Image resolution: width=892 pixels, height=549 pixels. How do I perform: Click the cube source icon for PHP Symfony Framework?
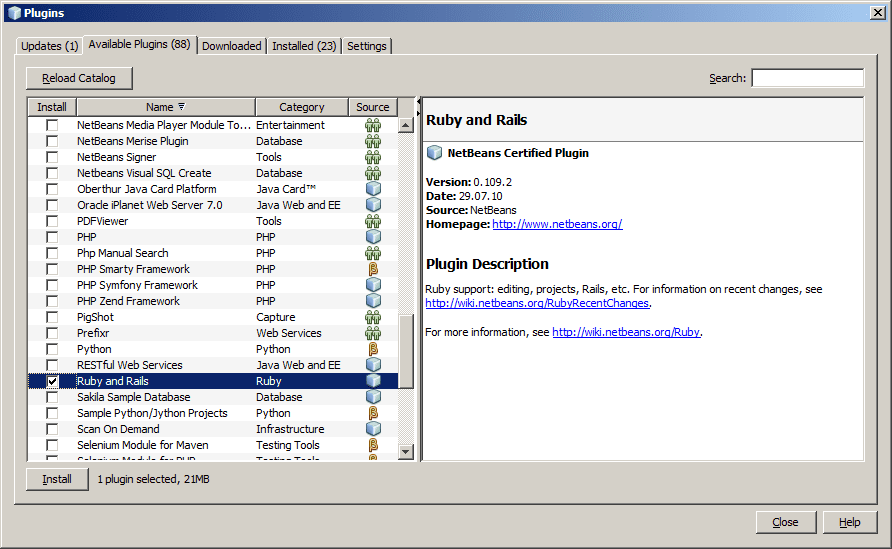pos(373,285)
